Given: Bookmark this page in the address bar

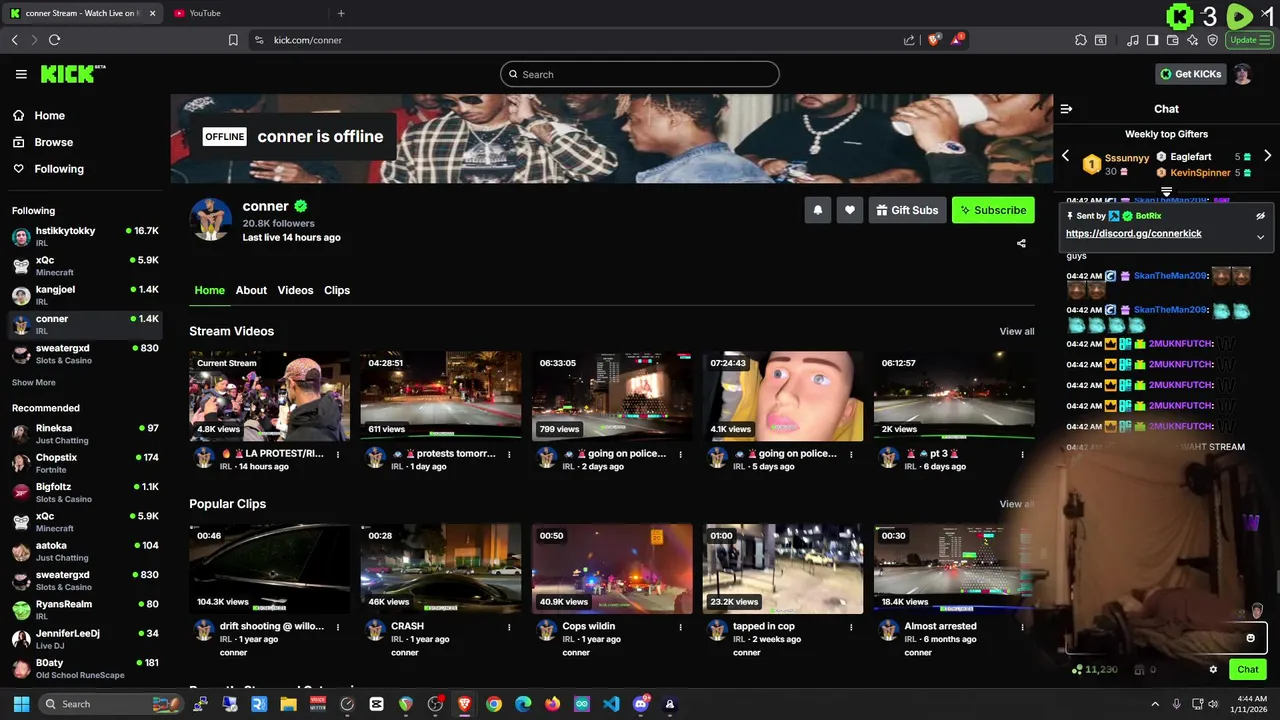Looking at the screenshot, I should click(233, 40).
